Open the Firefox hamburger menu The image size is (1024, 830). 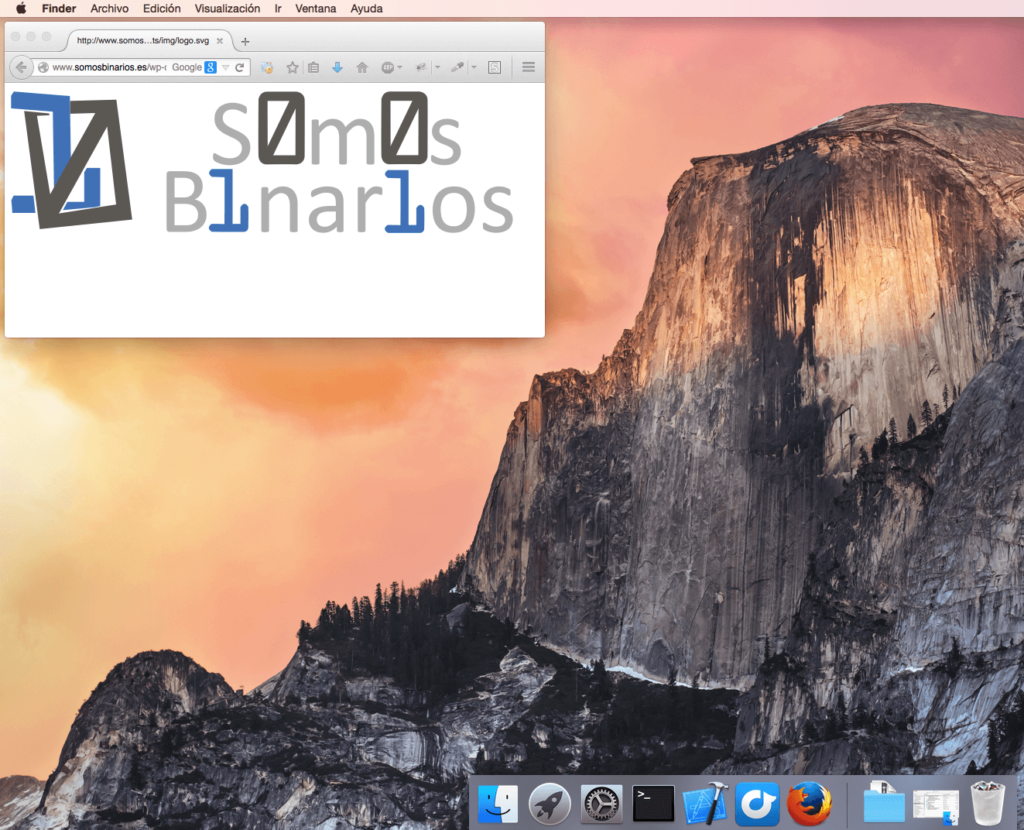528,67
